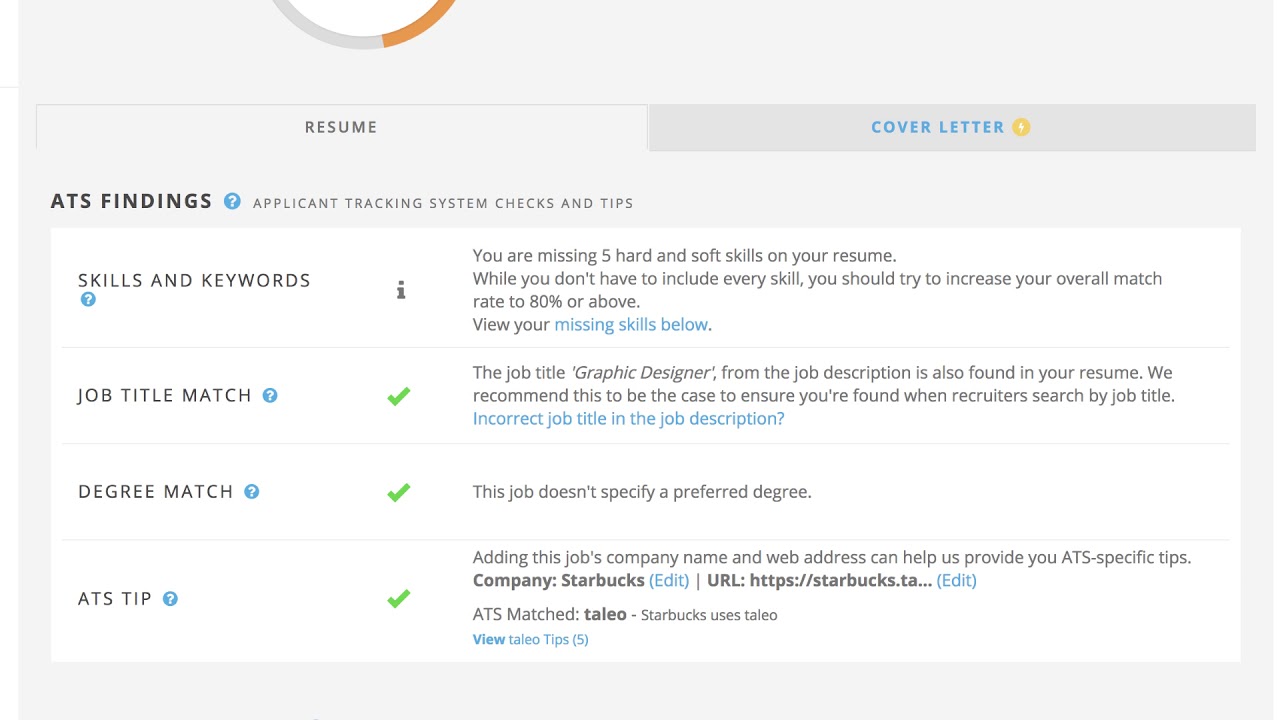Click the help icon beside Job Title Match
Viewport: 1280px width, 720px height.
pyautogui.click(x=270, y=395)
